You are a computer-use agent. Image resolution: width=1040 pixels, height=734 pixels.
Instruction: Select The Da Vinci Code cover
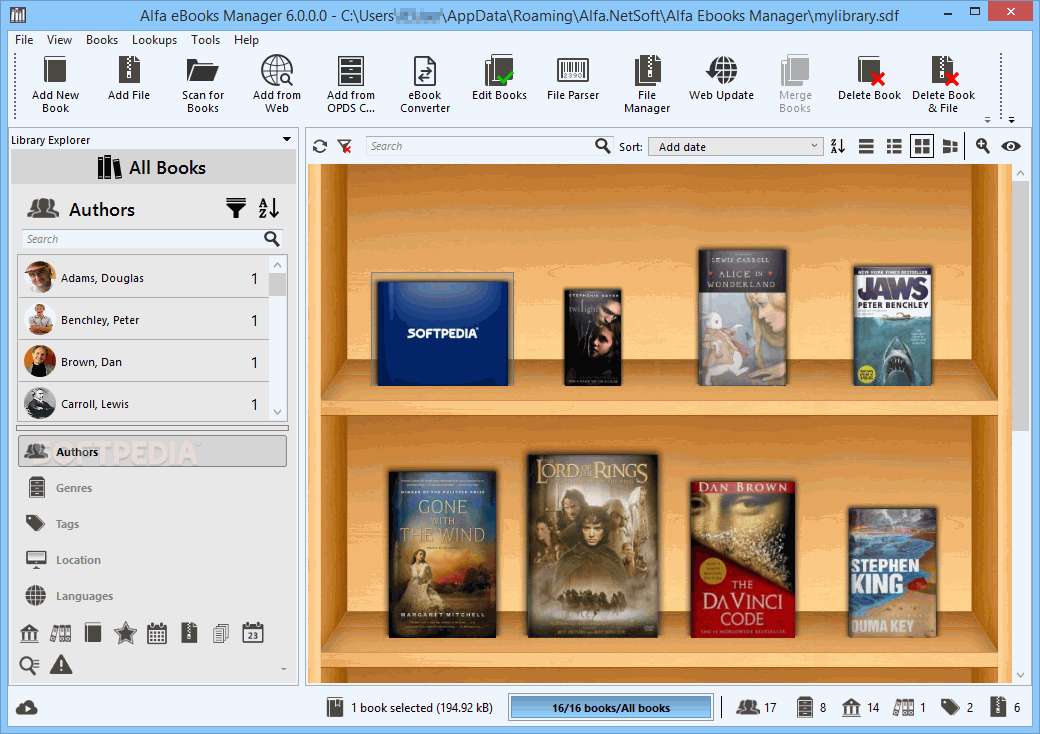pyautogui.click(x=742, y=559)
